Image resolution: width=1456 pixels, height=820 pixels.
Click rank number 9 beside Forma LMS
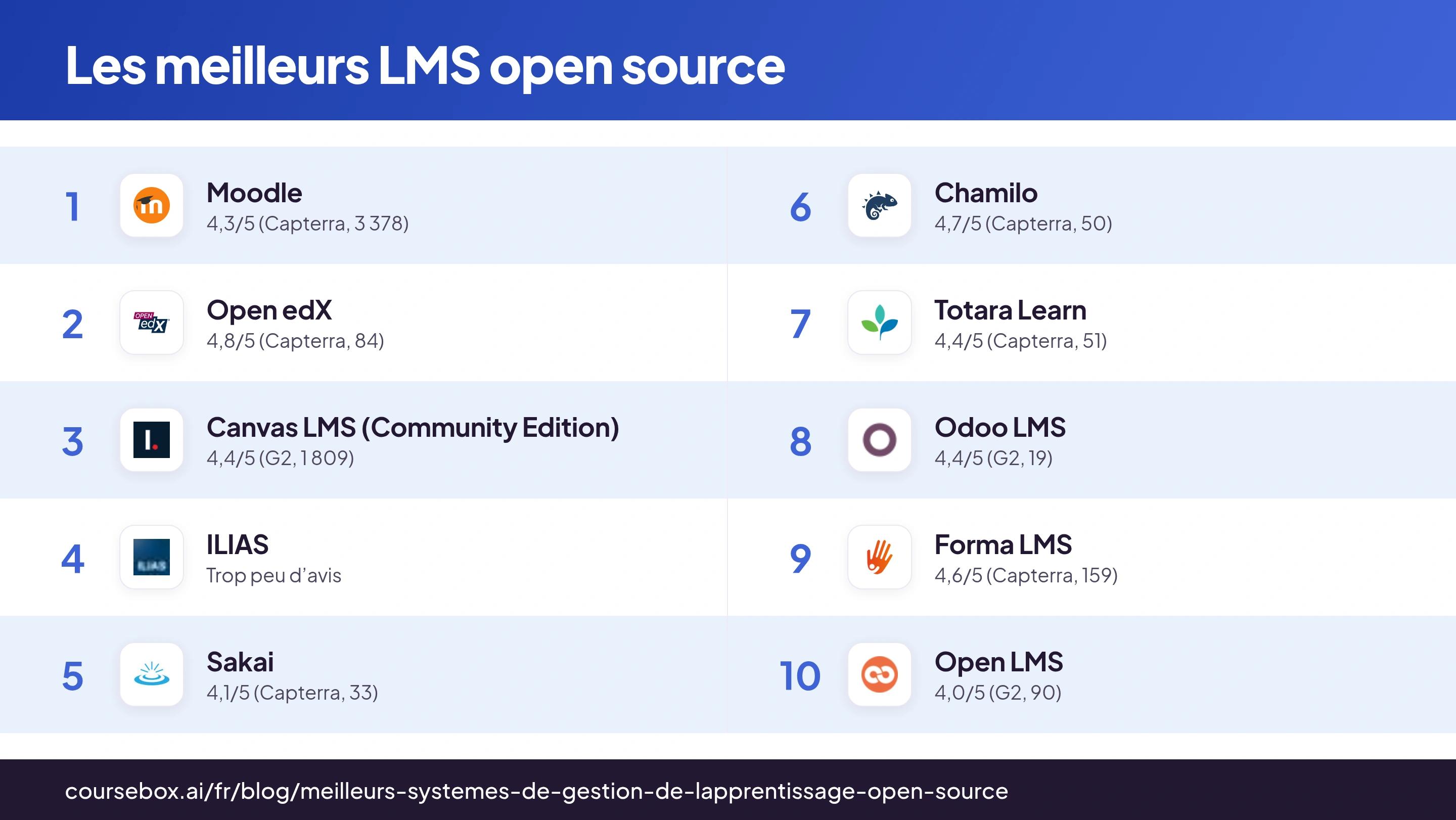(800, 558)
